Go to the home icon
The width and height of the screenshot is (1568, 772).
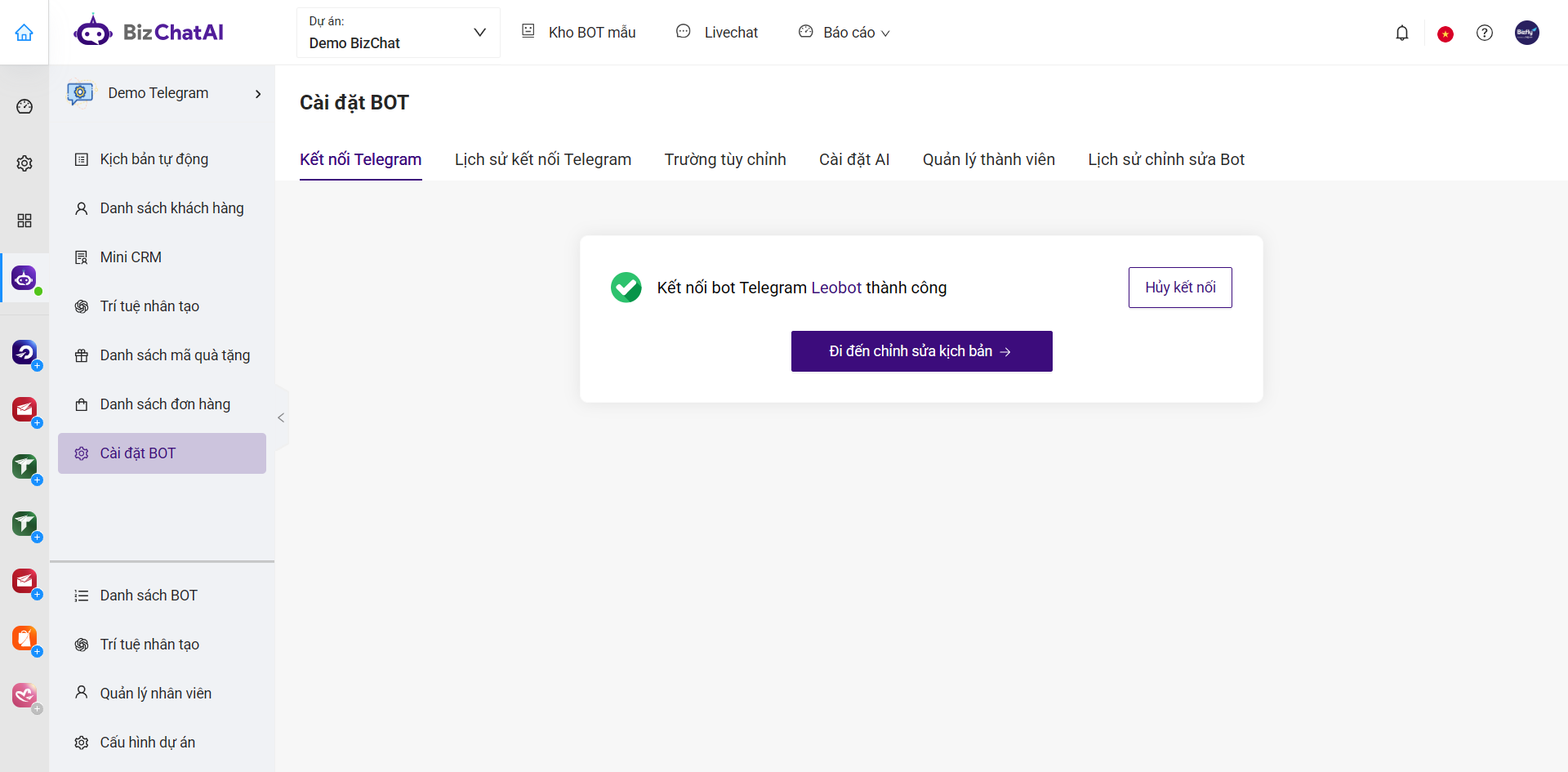click(24, 33)
